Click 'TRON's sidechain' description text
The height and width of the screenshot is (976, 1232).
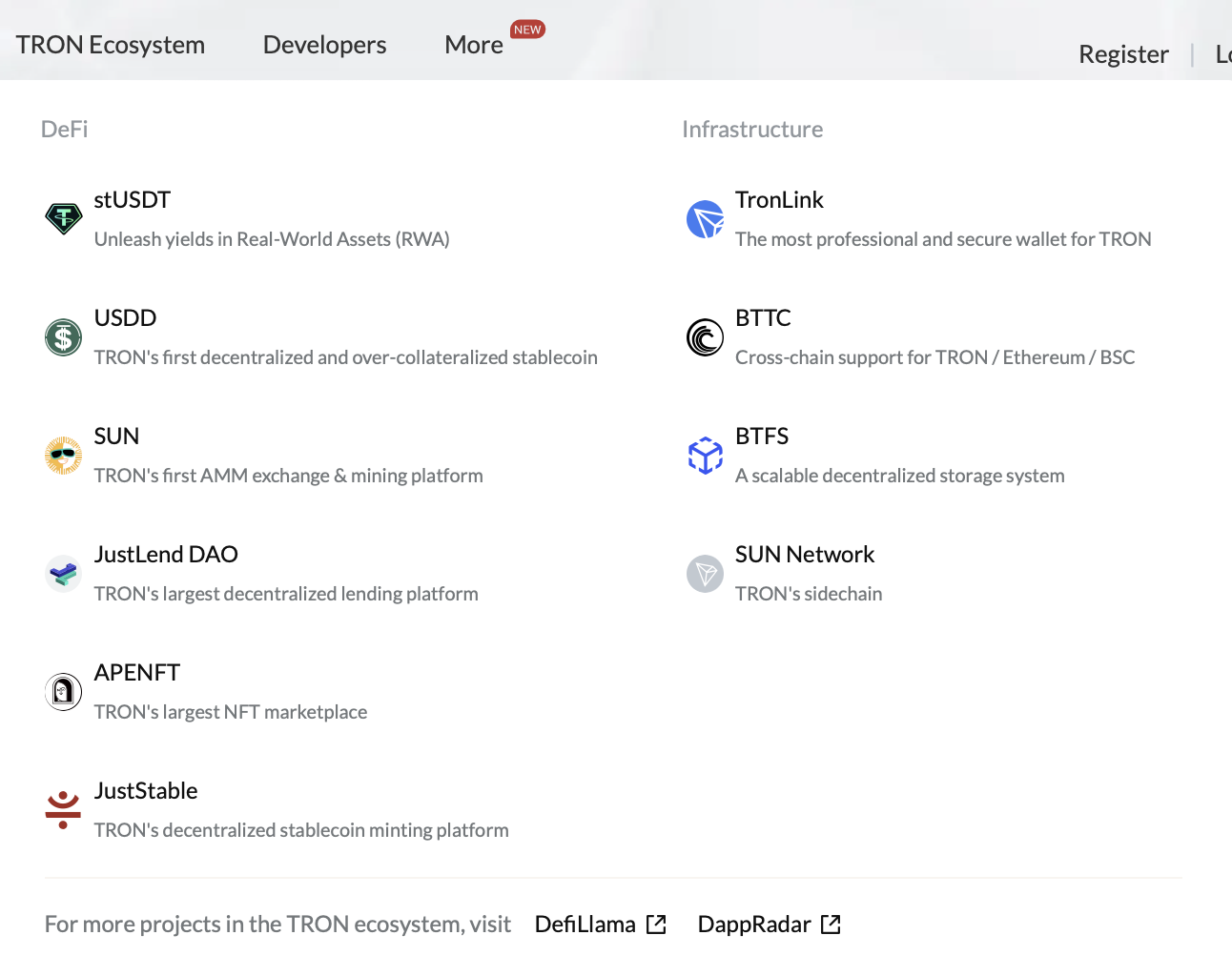pyautogui.click(x=809, y=594)
